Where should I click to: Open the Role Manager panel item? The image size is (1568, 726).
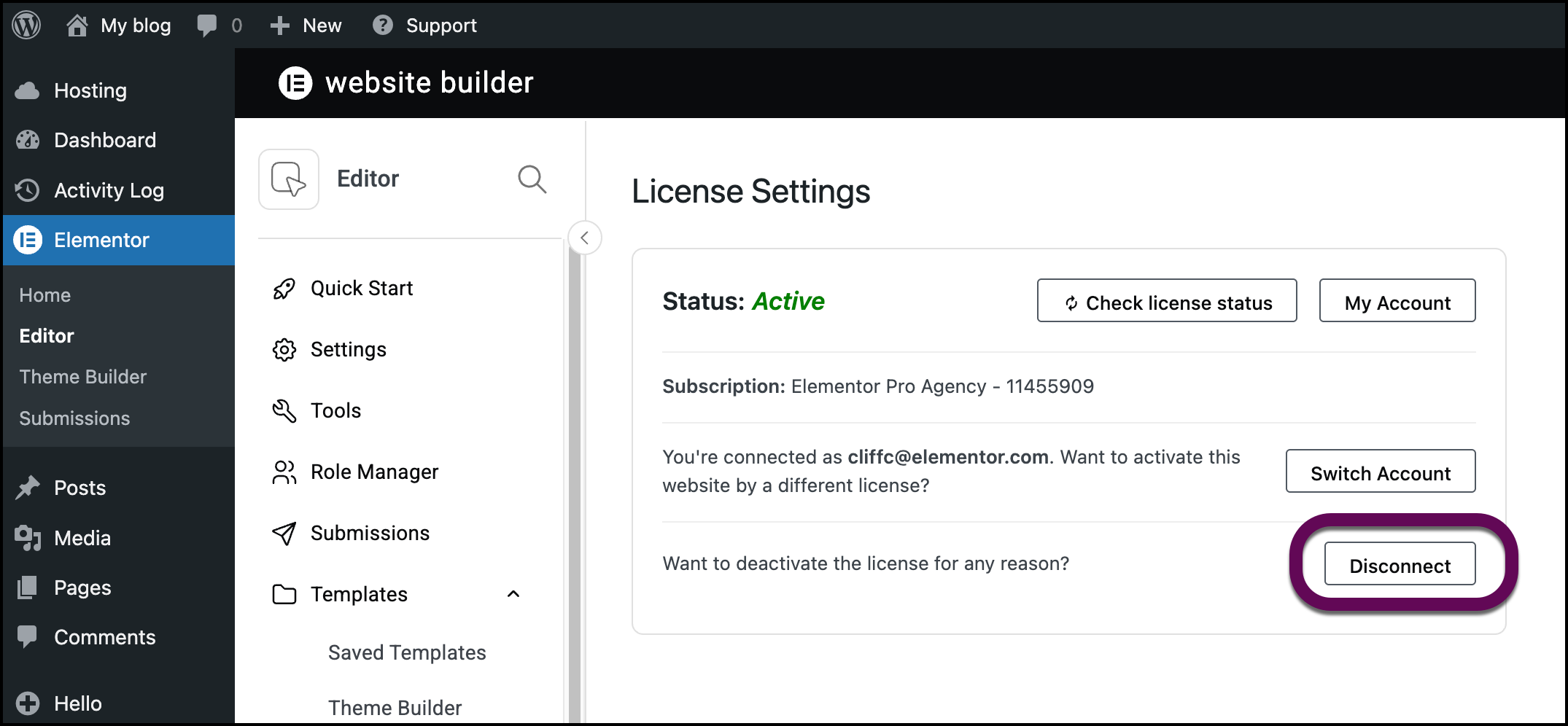click(373, 472)
